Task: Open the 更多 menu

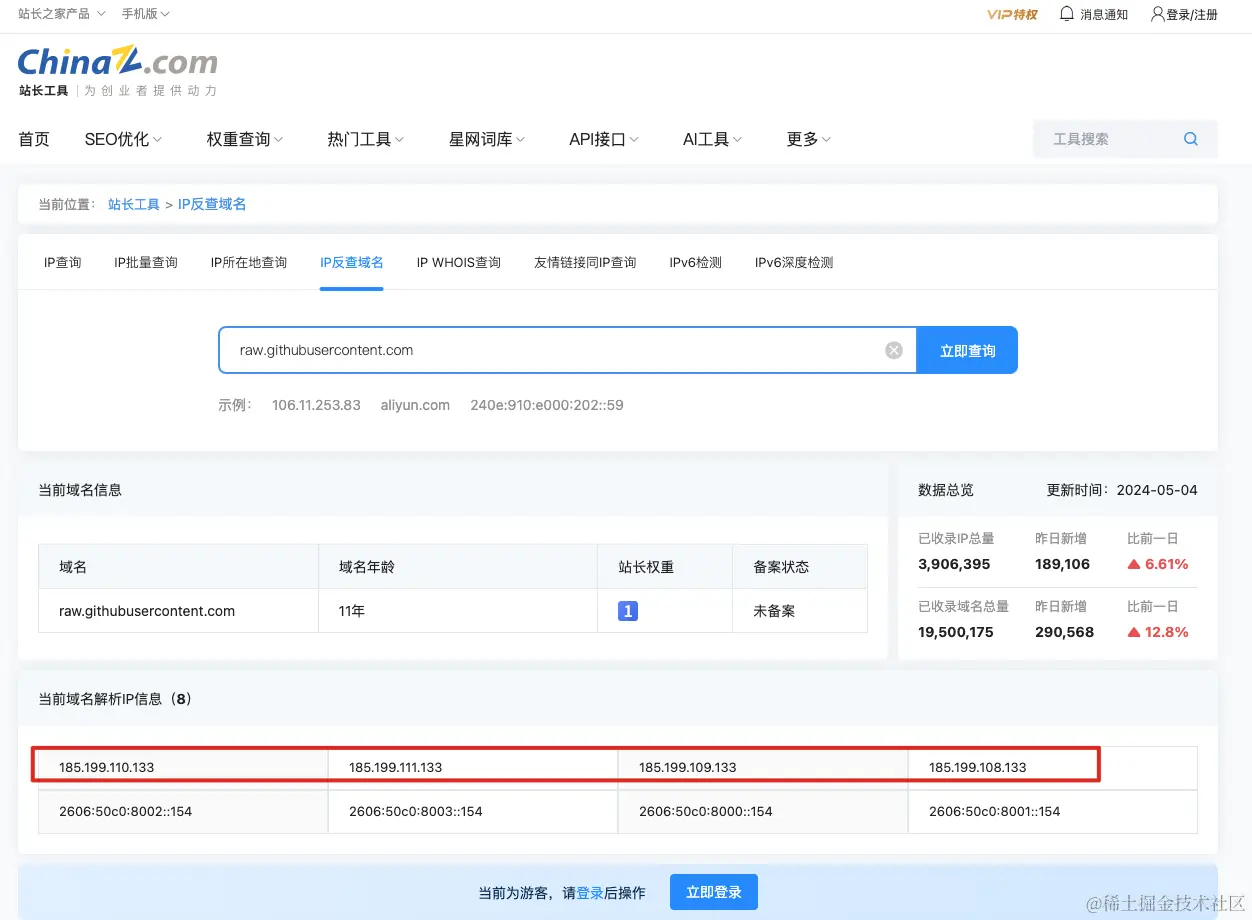Action: [x=808, y=139]
